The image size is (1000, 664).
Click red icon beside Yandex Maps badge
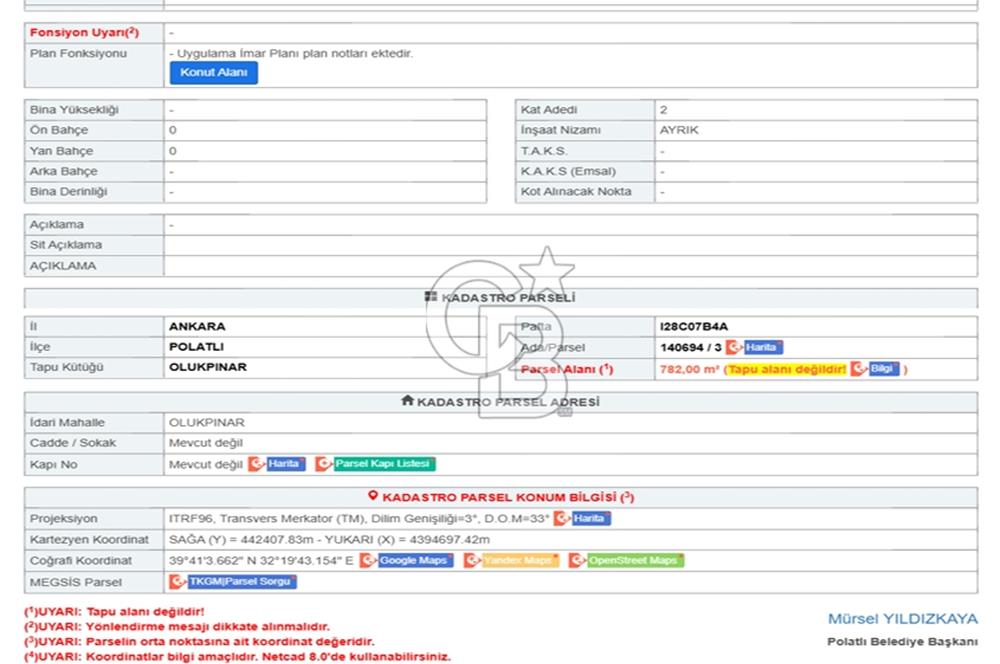coord(472,561)
